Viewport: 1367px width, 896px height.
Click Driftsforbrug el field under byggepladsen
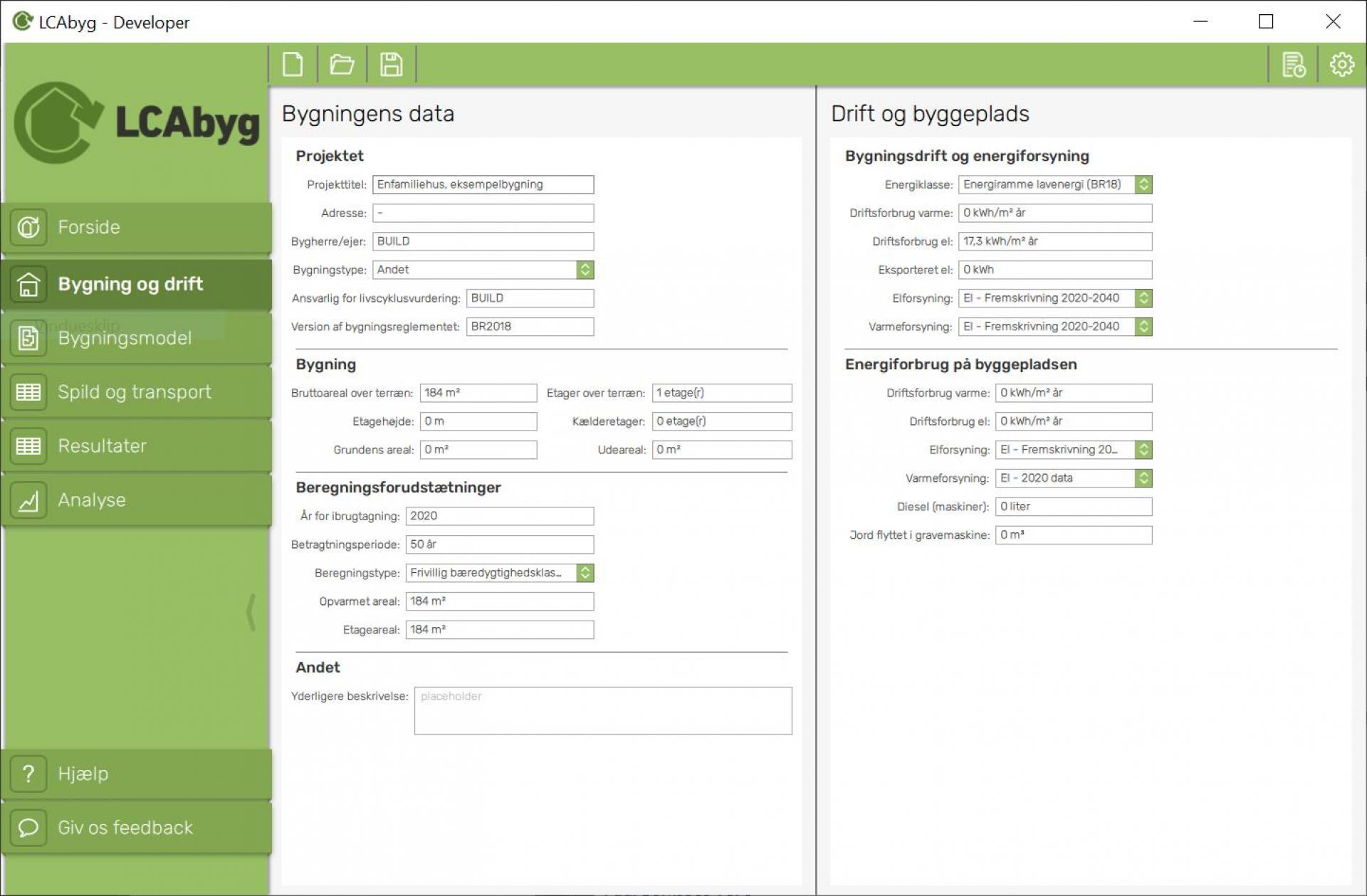[1074, 421]
